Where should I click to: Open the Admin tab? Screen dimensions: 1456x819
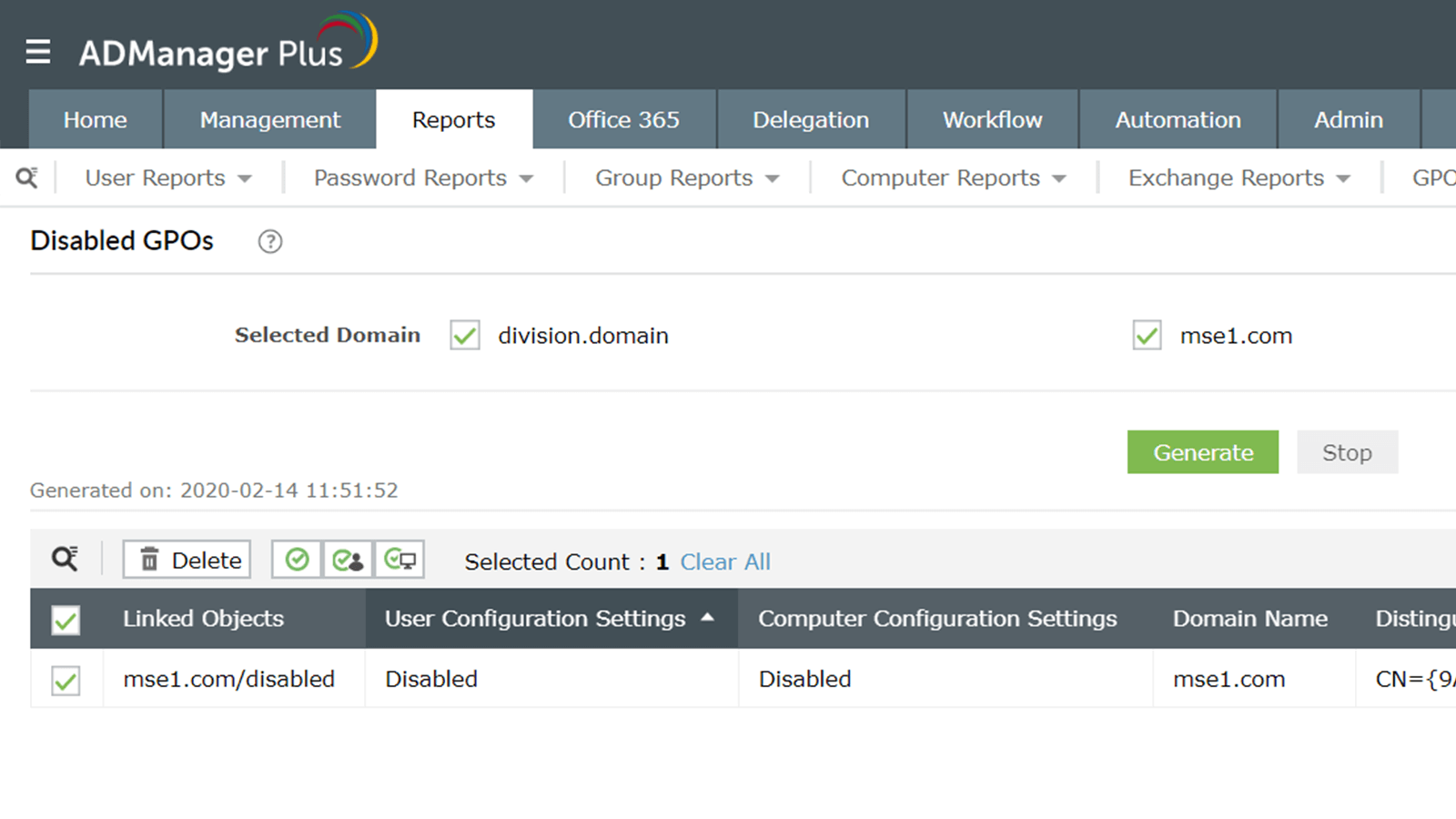coord(1349,119)
